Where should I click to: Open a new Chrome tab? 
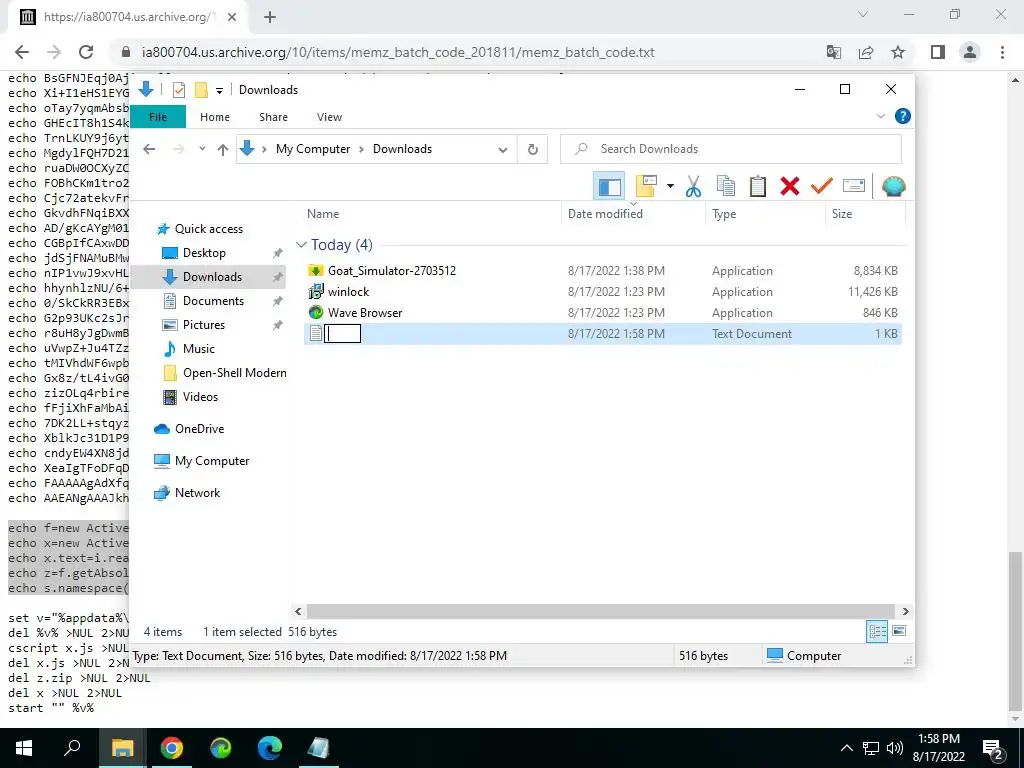[x=270, y=18]
